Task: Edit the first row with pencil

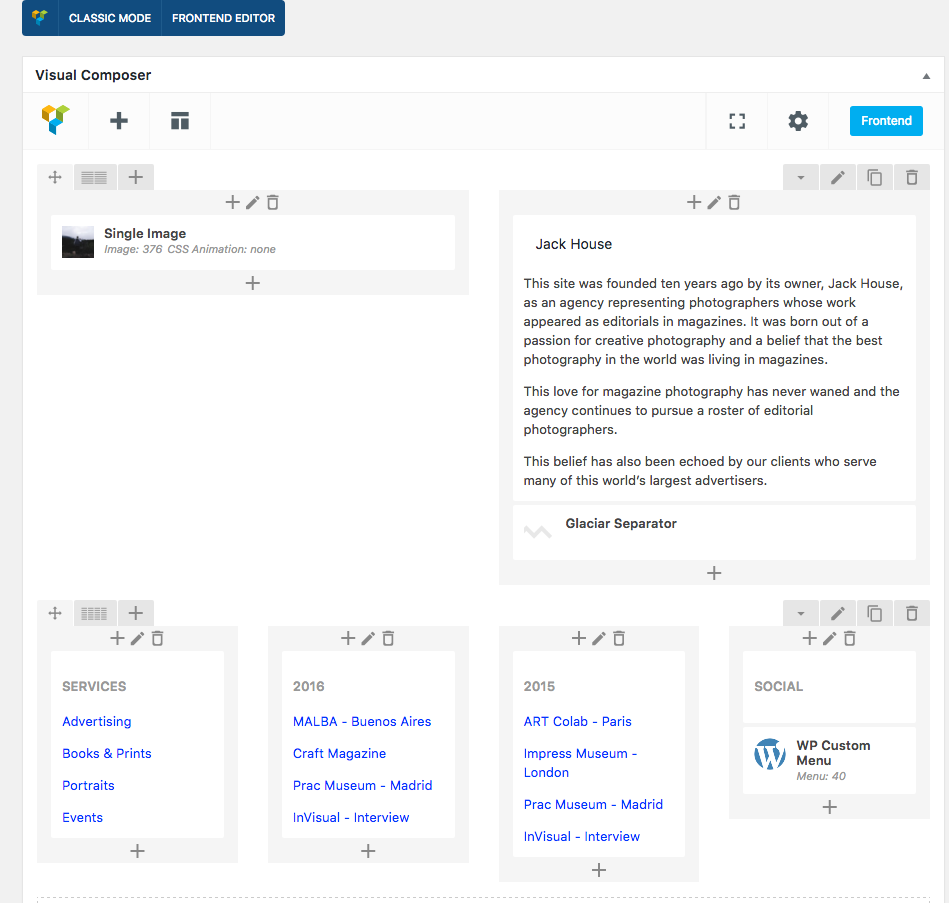Action: point(838,177)
